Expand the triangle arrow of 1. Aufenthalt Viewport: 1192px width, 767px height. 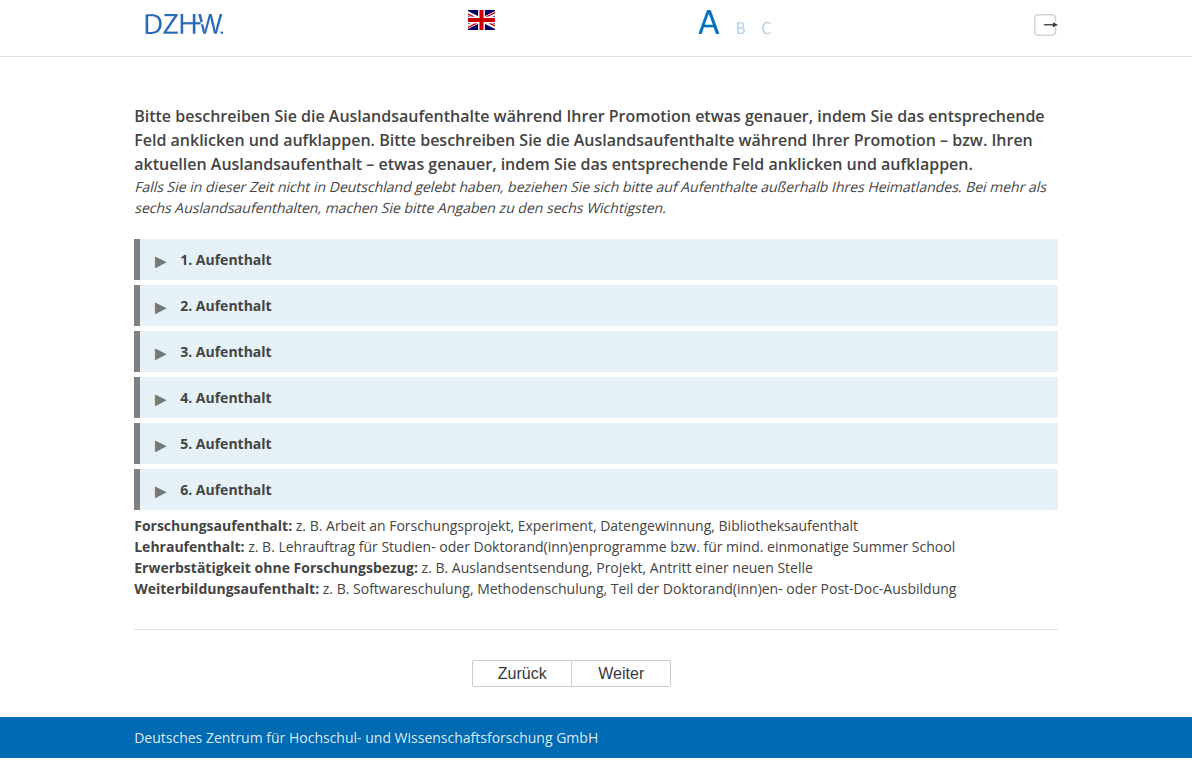[160, 261]
